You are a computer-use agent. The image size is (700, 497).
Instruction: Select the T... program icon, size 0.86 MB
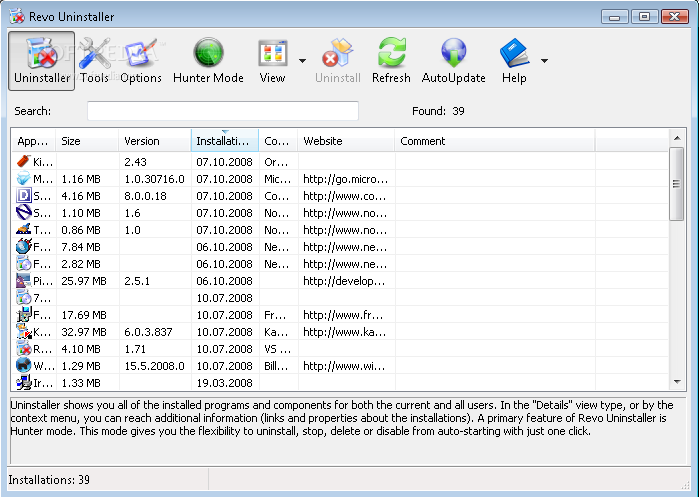(x=24, y=230)
